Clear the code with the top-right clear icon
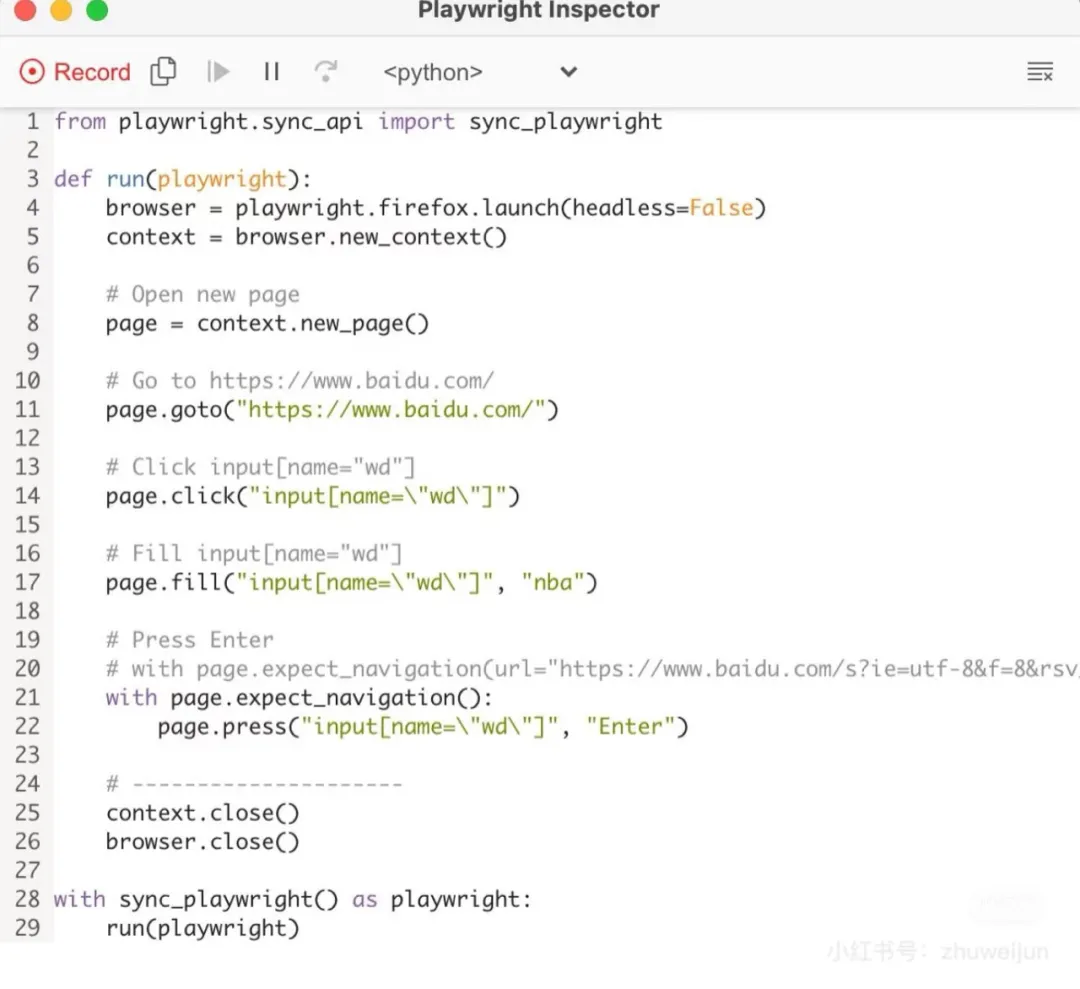1080x989 pixels. [1040, 72]
